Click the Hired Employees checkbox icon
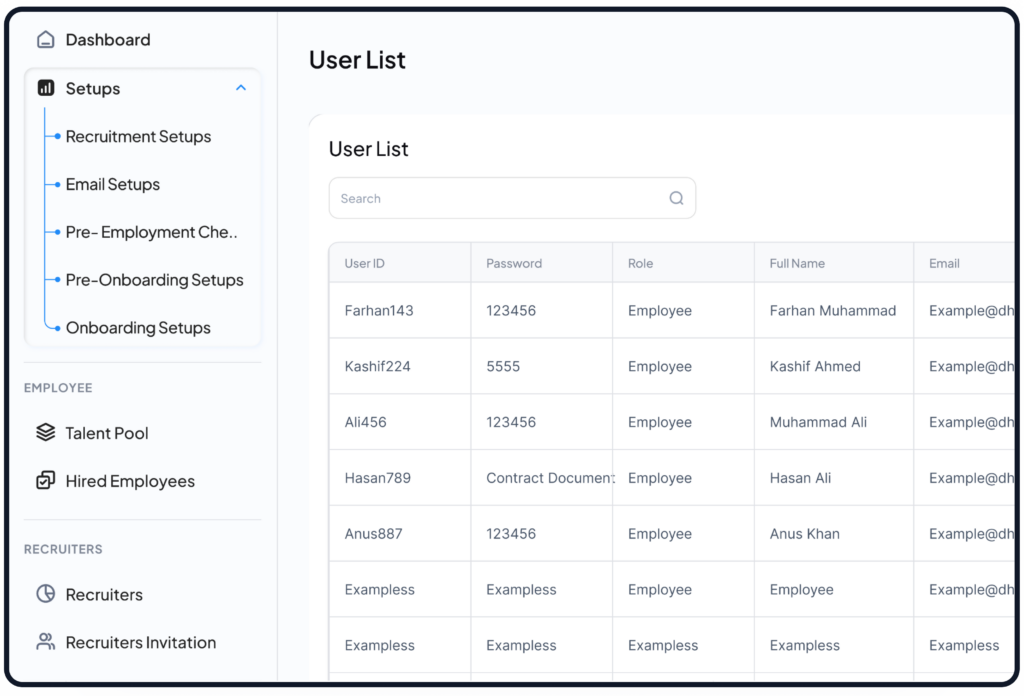Screen dimensions: 1024x696 point(45,481)
